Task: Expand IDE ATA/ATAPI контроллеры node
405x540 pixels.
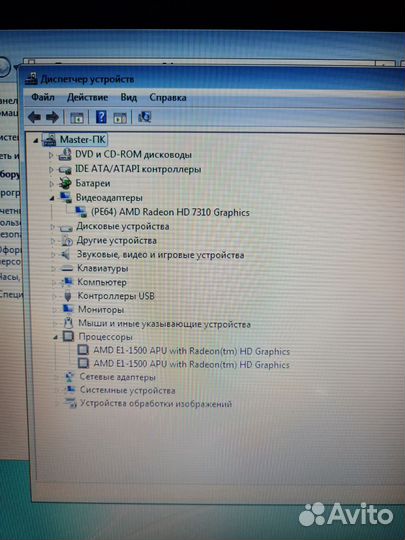Action: [51, 170]
